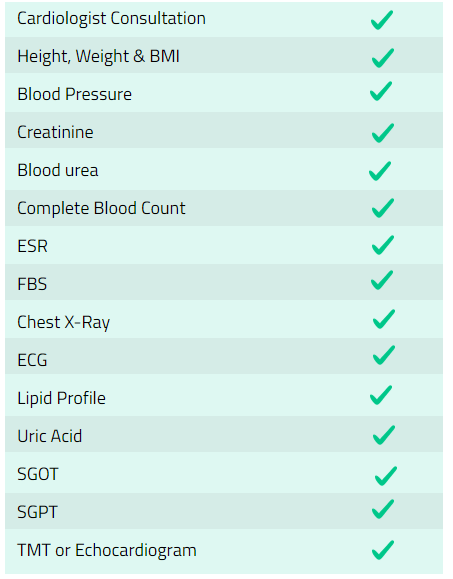Click the tick for TMT or Echocardiogram
Viewport: 453px width, 579px height.
click(383, 550)
